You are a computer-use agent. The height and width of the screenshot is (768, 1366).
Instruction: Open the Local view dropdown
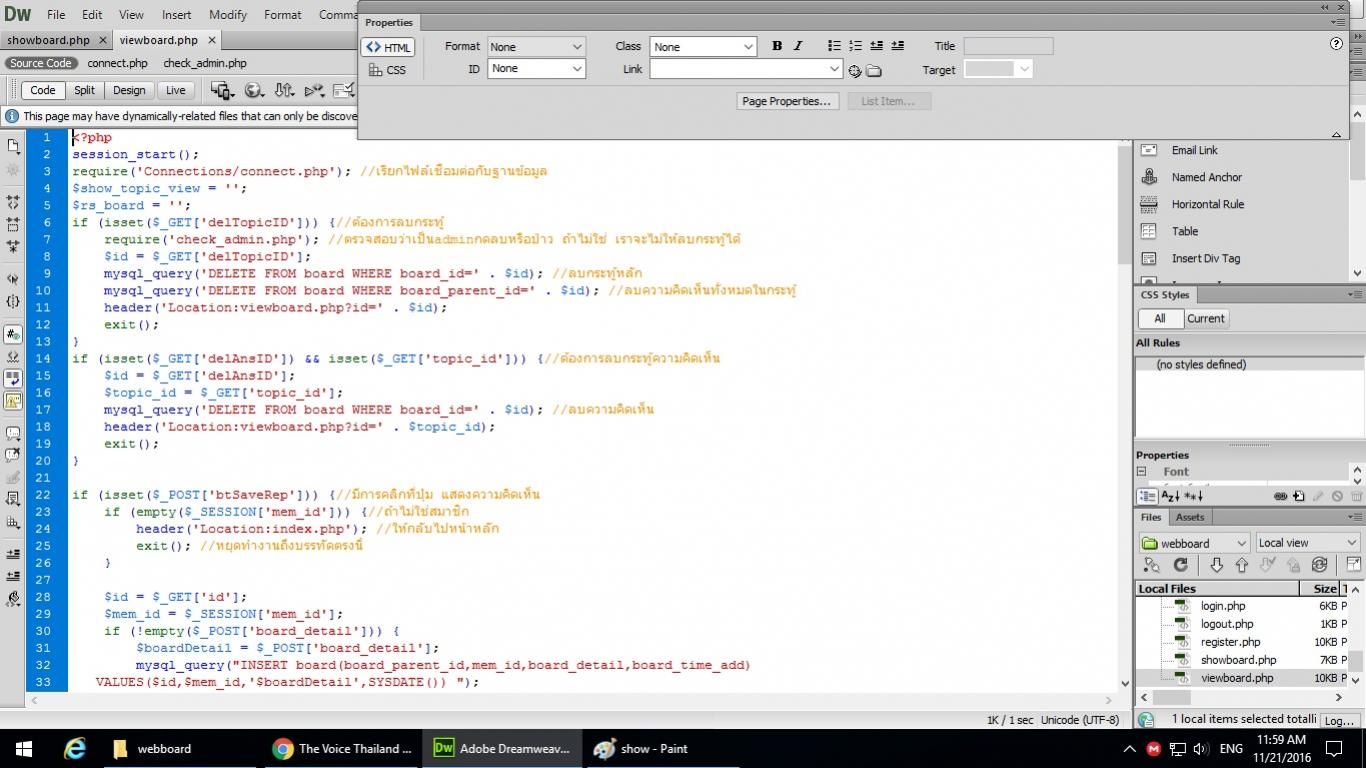pos(1308,543)
